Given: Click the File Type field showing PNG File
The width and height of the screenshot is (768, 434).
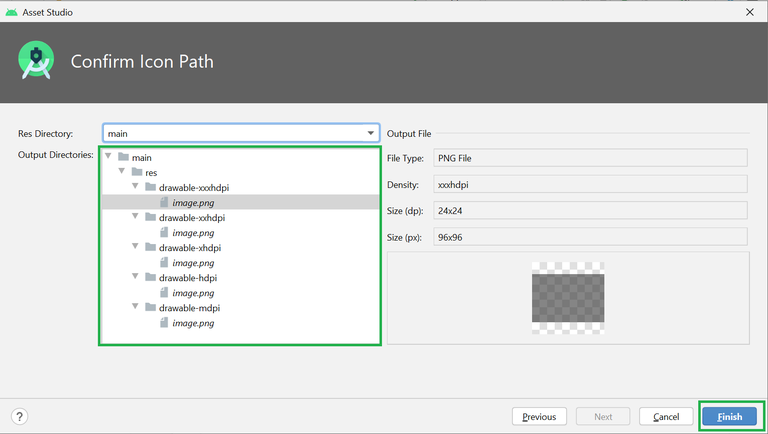Looking at the screenshot, I should point(590,158).
